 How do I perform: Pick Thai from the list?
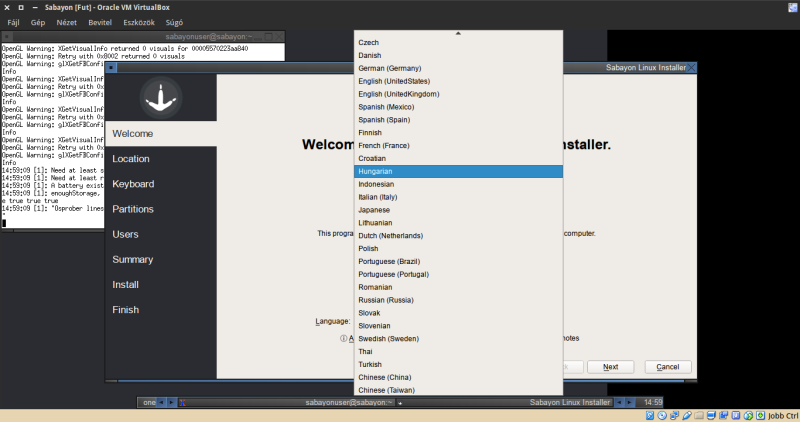click(458, 352)
